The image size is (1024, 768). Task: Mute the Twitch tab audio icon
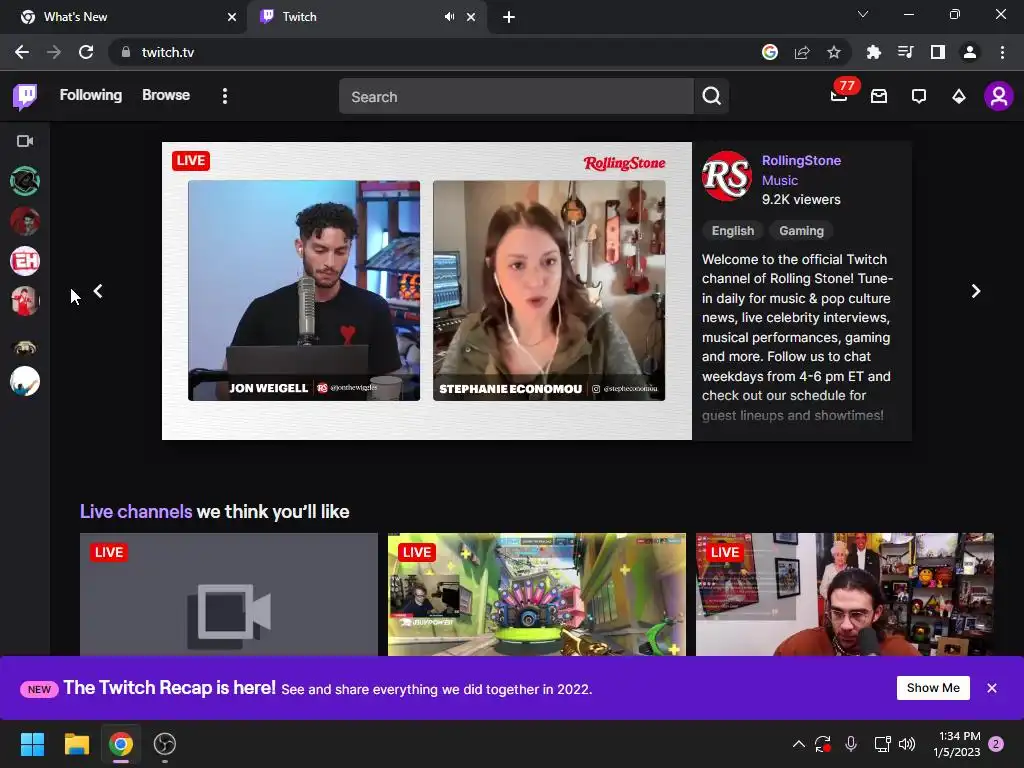pyautogui.click(x=449, y=17)
